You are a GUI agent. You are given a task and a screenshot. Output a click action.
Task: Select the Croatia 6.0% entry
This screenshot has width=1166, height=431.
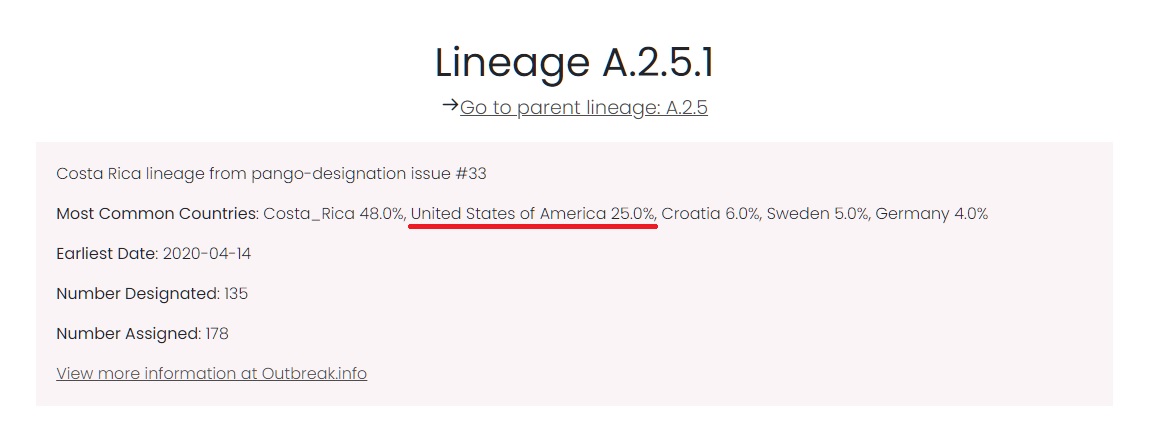711,214
